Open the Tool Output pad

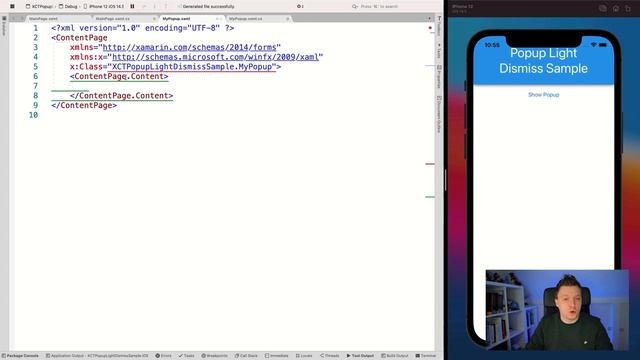(x=360, y=356)
